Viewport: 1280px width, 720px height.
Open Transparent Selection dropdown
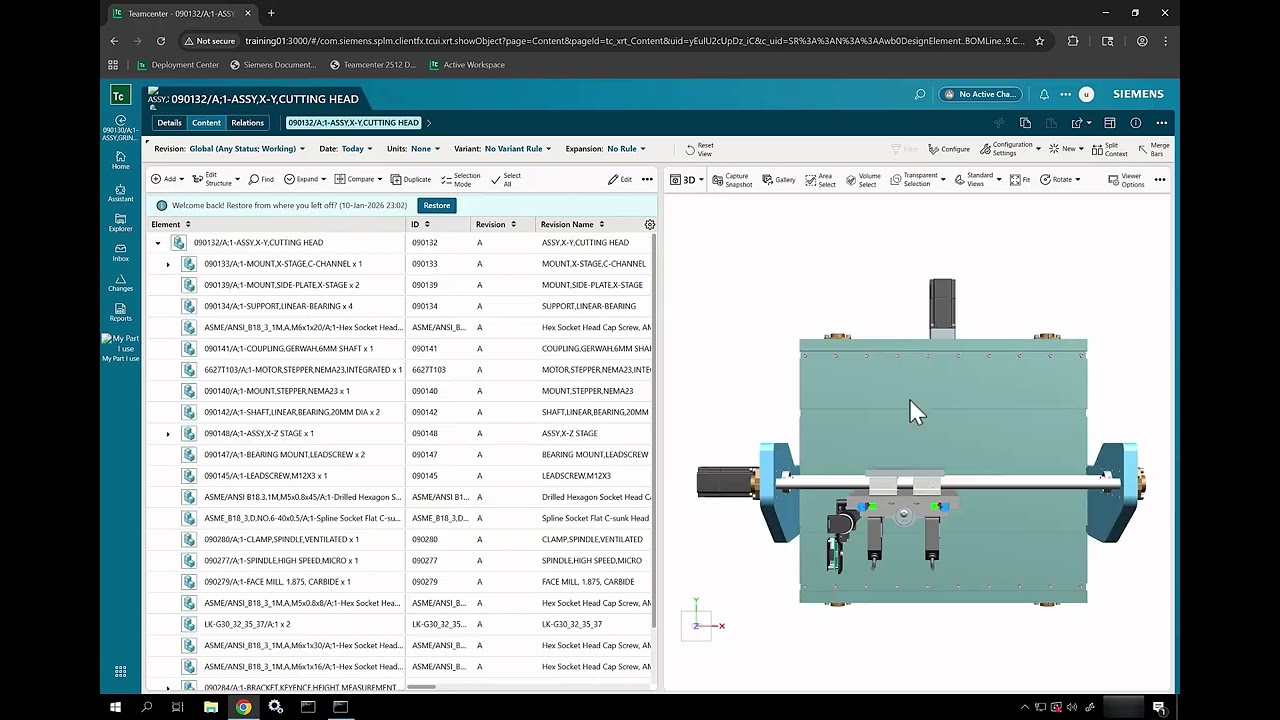918,180
